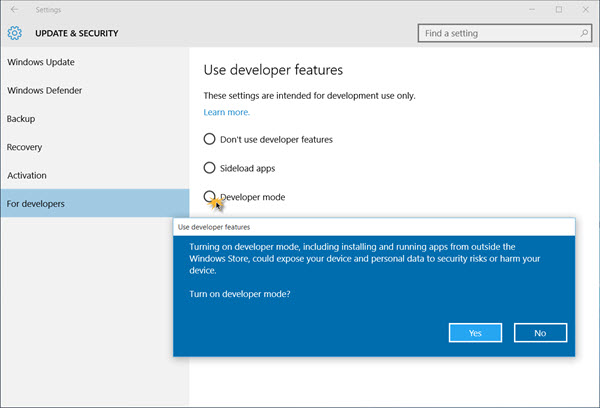Select Don't use developer features option

[210, 139]
